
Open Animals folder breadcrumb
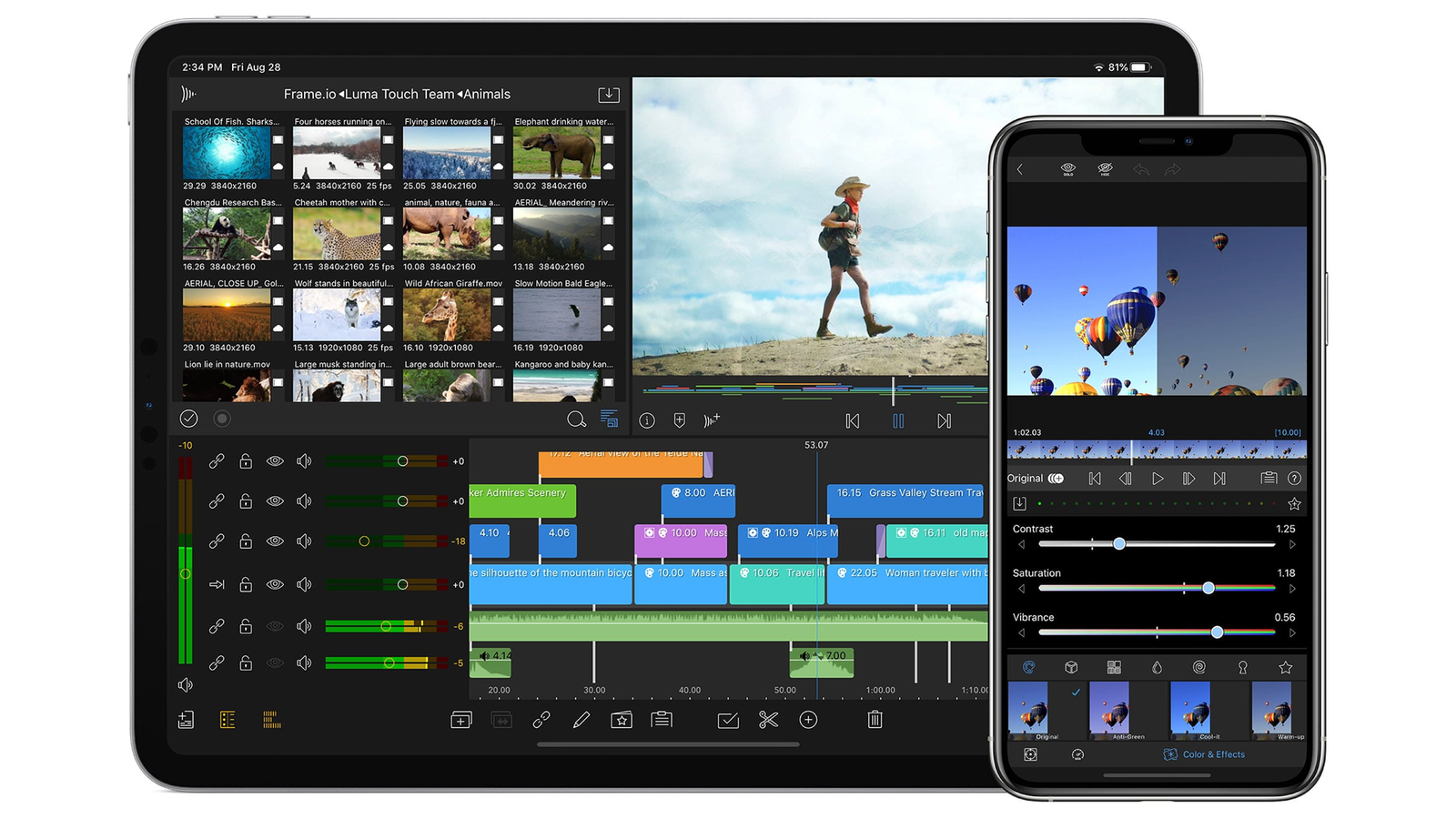tap(487, 94)
